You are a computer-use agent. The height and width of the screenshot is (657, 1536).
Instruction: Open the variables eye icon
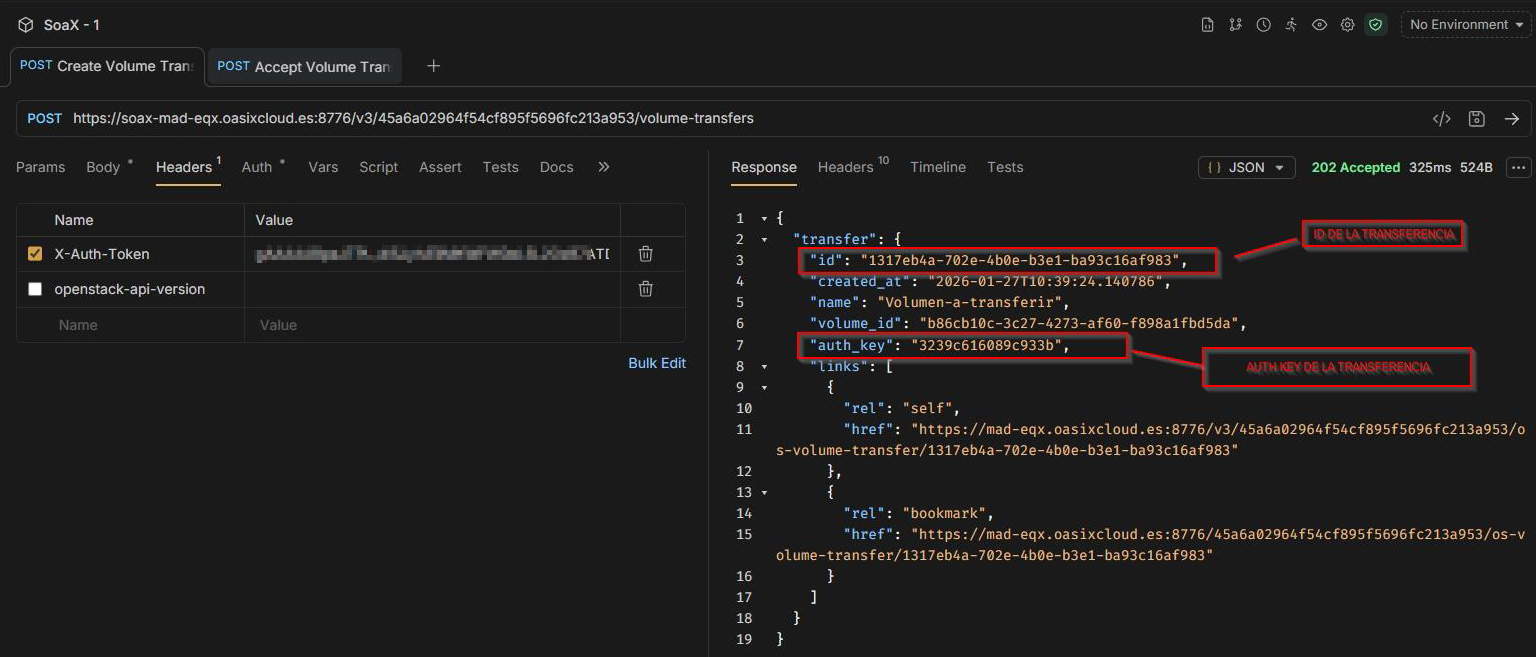1319,25
